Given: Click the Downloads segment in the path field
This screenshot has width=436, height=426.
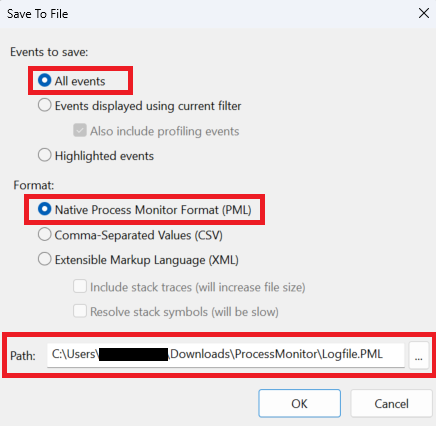Looking at the screenshot, I should (x=199, y=354).
